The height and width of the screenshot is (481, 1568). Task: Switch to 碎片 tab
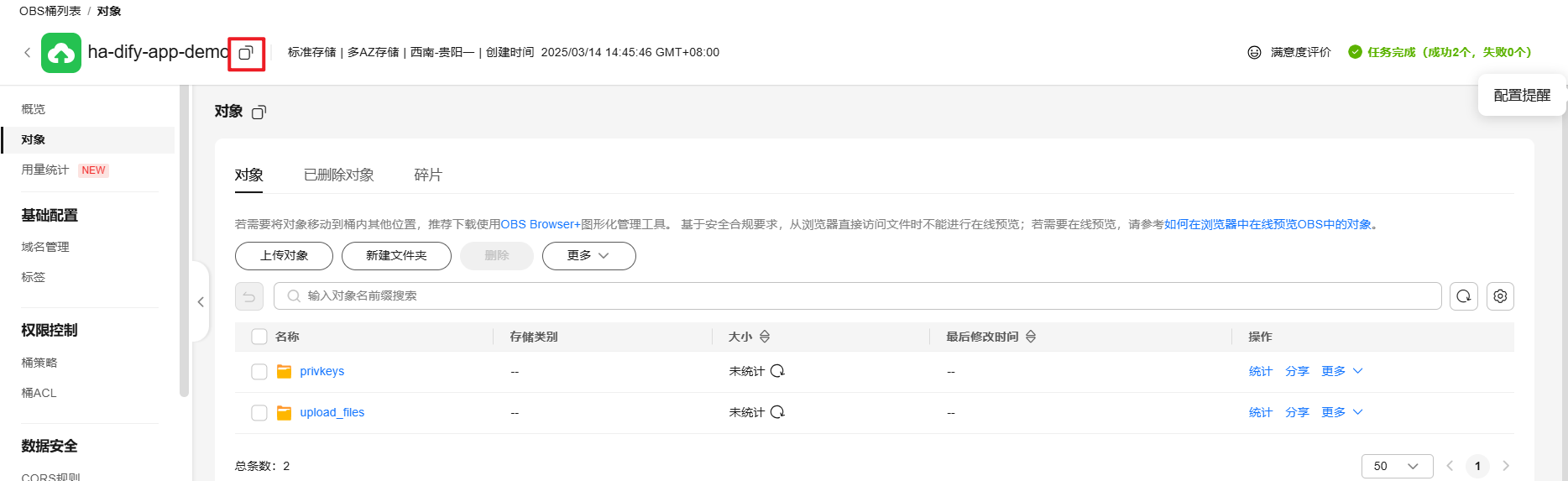[x=428, y=175]
